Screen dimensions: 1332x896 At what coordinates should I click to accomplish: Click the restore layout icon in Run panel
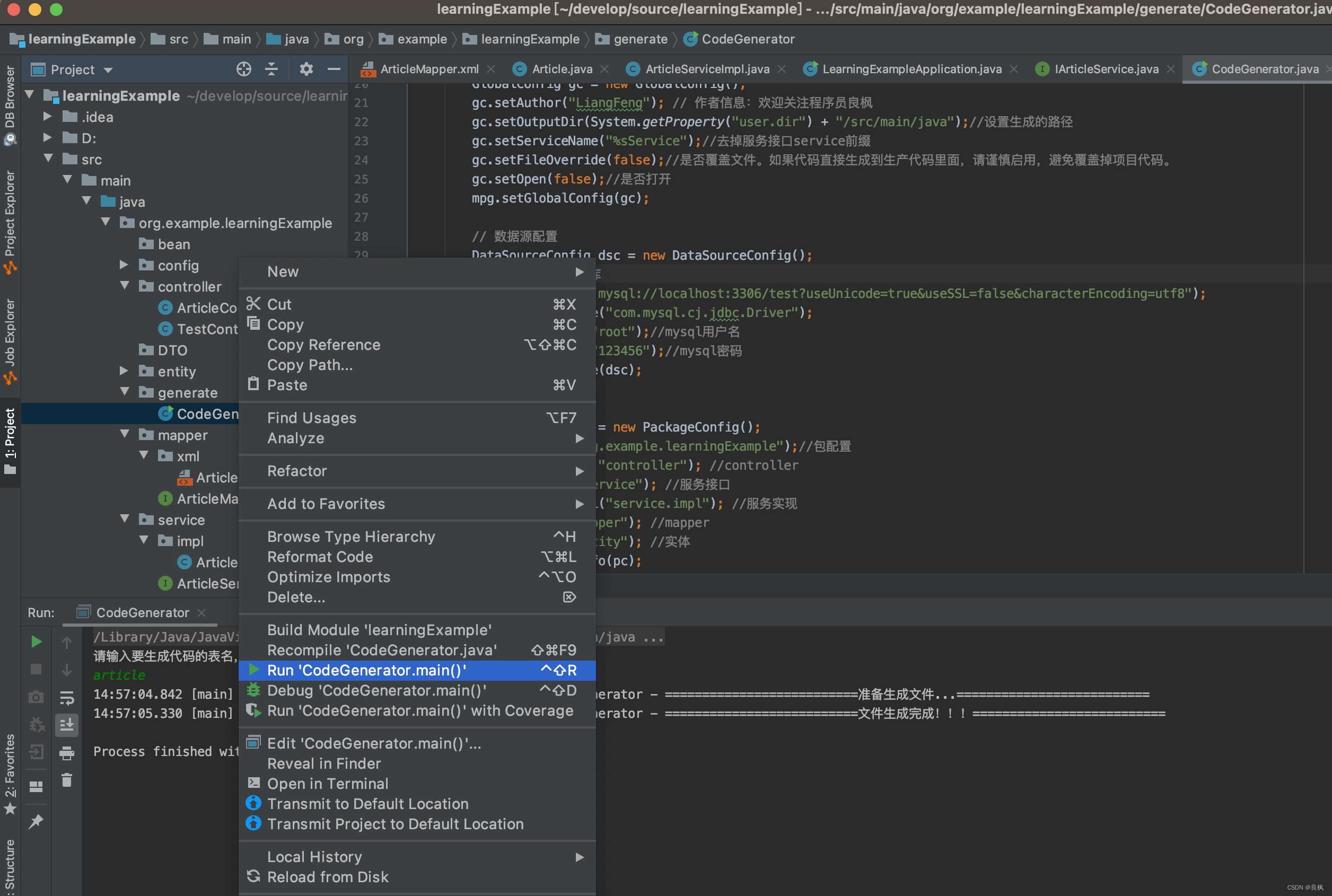click(36, 787)
